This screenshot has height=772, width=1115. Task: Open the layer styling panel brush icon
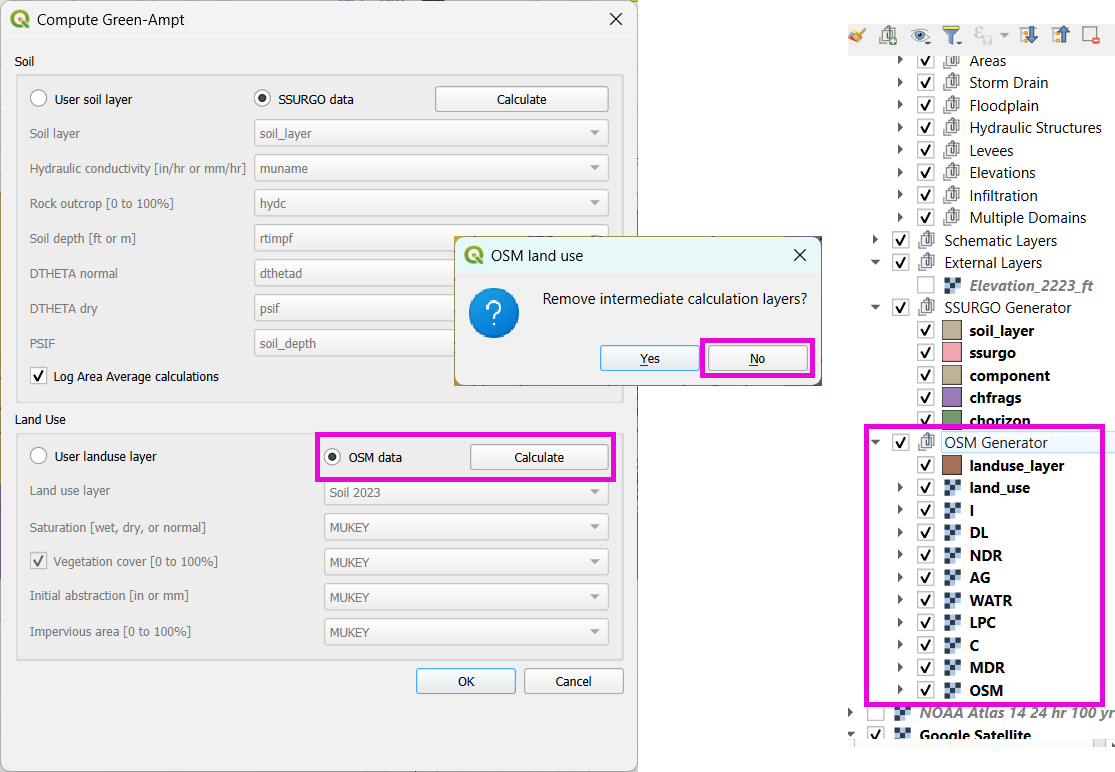point(857,35)
